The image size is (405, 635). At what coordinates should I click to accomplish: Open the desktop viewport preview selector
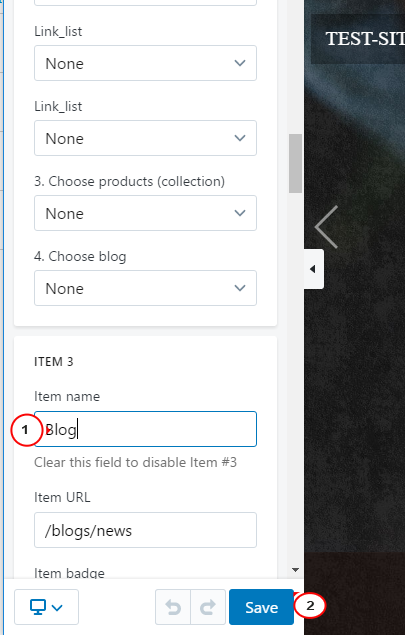[x=46, y=607]
